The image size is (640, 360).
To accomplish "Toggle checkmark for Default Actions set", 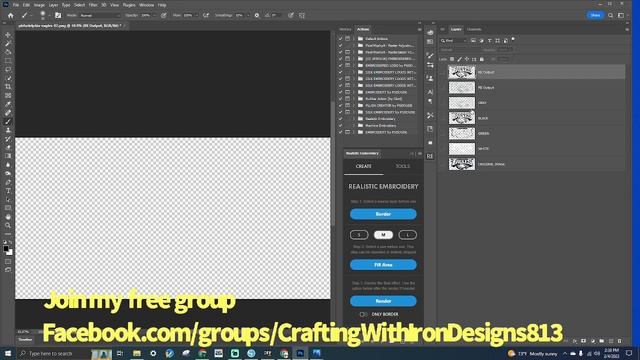I will tap(340, 39).
